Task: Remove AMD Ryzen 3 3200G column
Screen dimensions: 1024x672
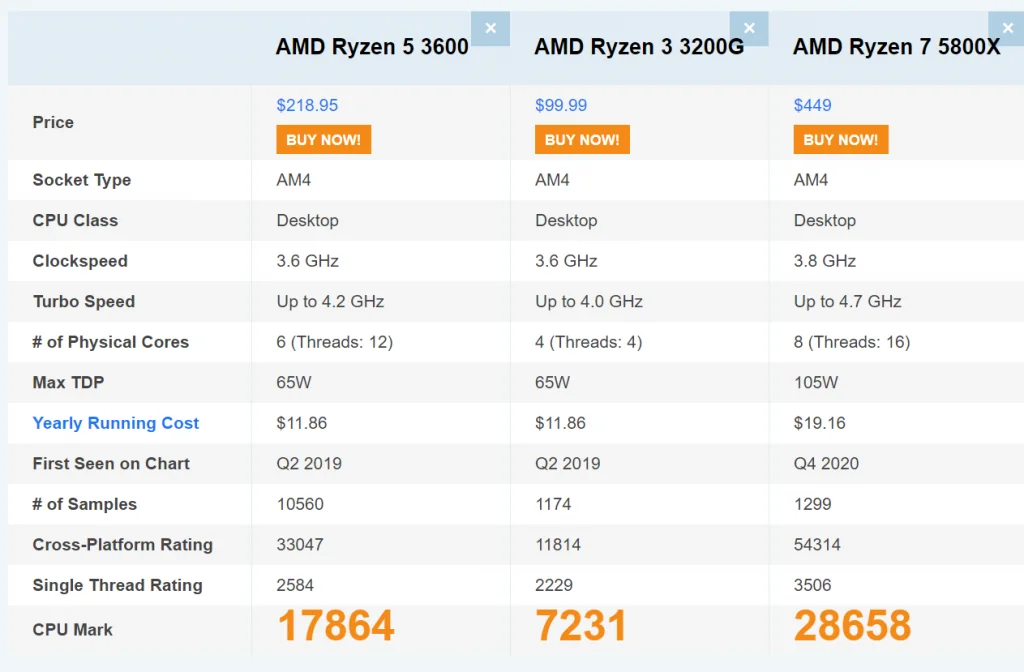Action: pyautogui.click(x=749, y=28)
